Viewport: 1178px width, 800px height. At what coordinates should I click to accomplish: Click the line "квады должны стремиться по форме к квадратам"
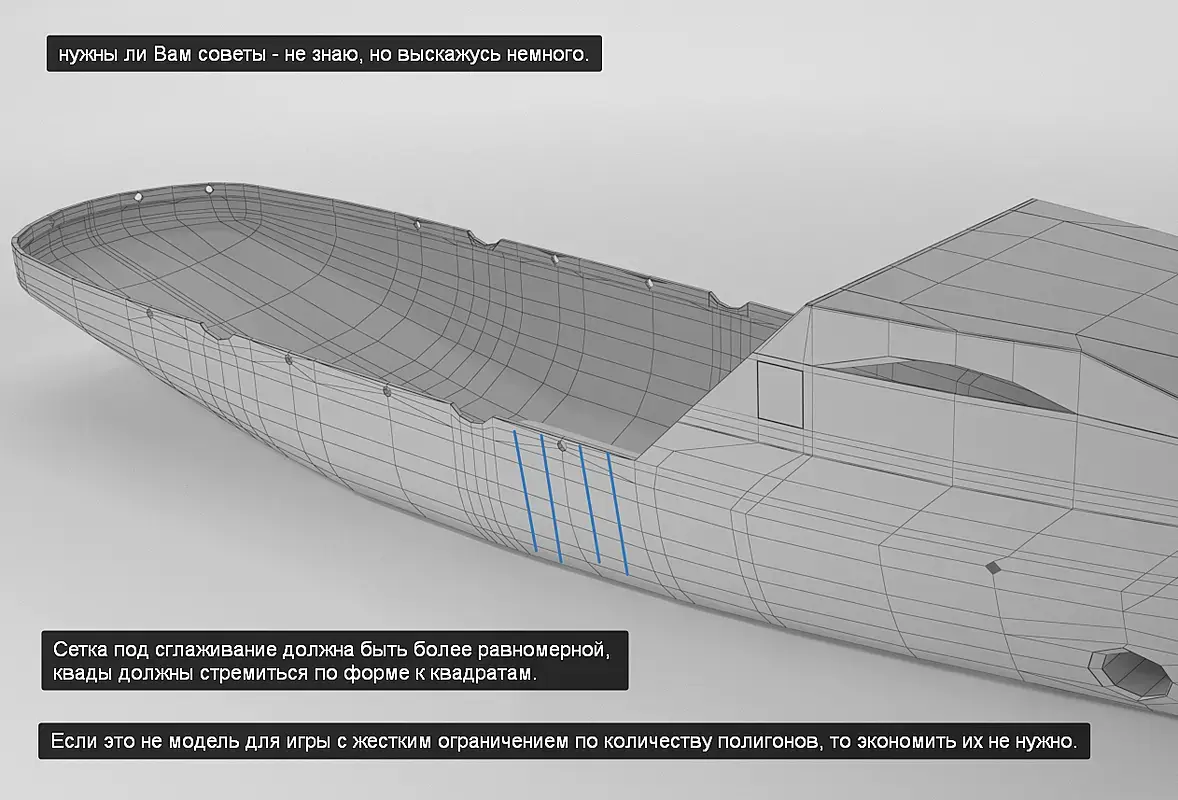click(x=295, y=673)
